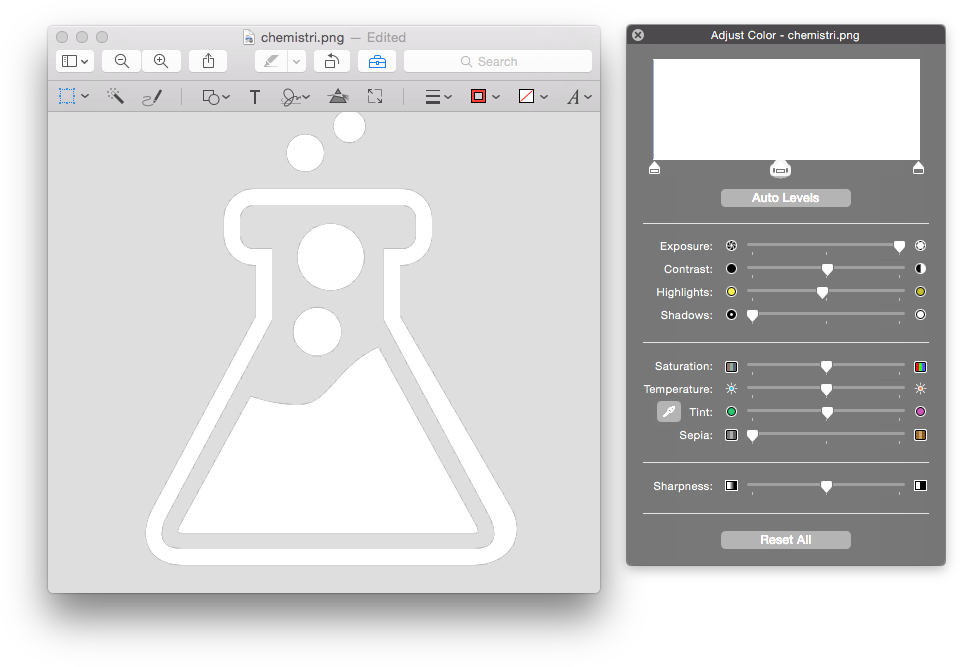Open the Sign signature menu

[x=295, y=97]
